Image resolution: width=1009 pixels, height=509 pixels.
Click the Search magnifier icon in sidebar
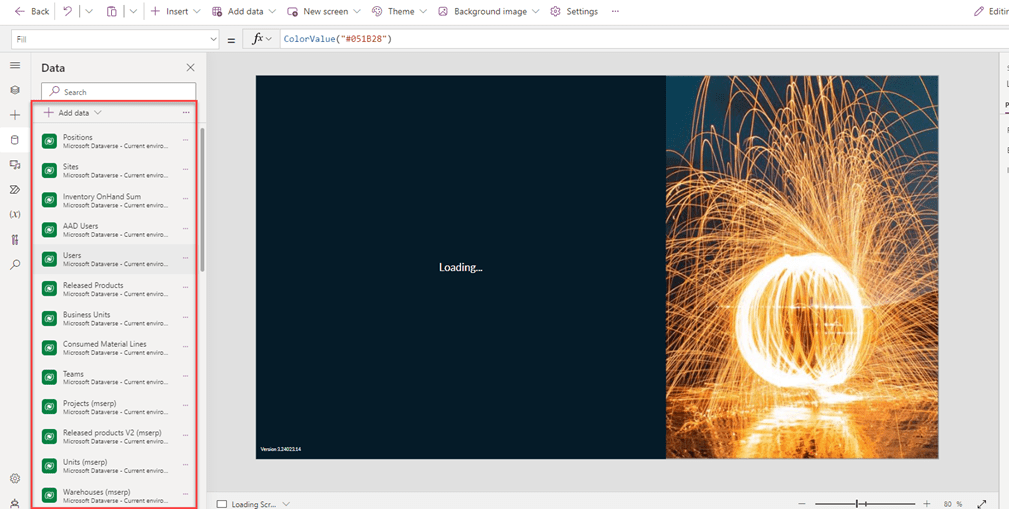point(15,265)
